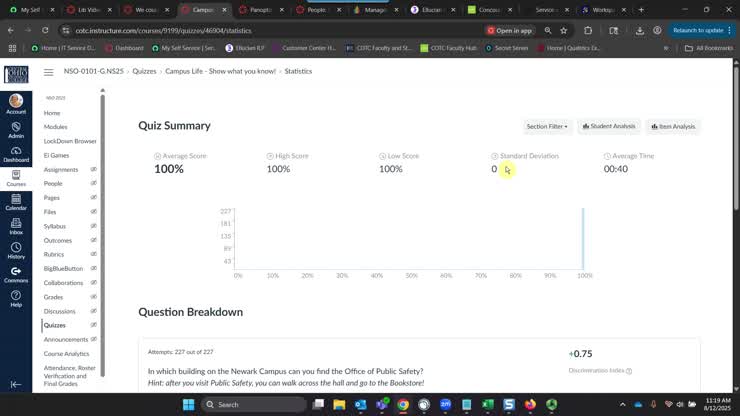Toggle visibility icon beside Discussions
This screenshot has height=416, width=740.
click(x=93, y=311)
